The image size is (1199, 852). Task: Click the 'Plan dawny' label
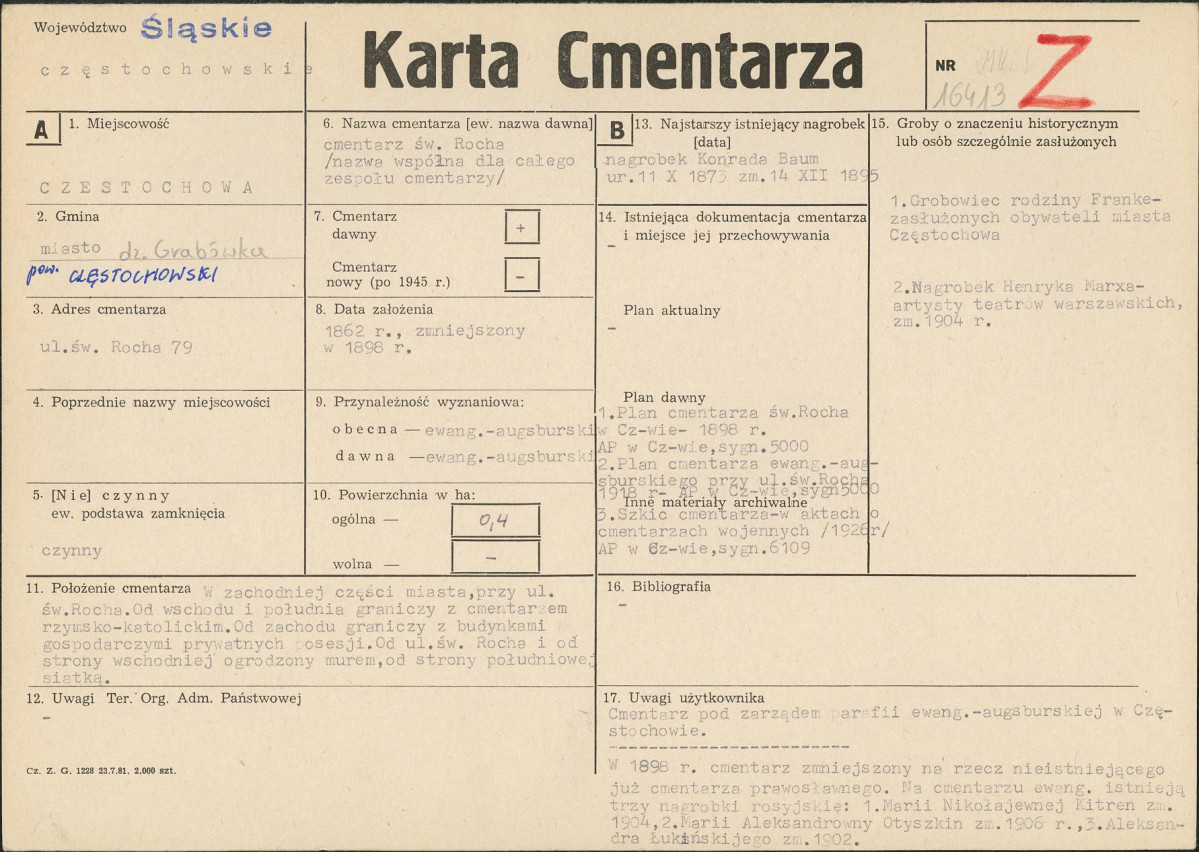[x=664, y=398]
